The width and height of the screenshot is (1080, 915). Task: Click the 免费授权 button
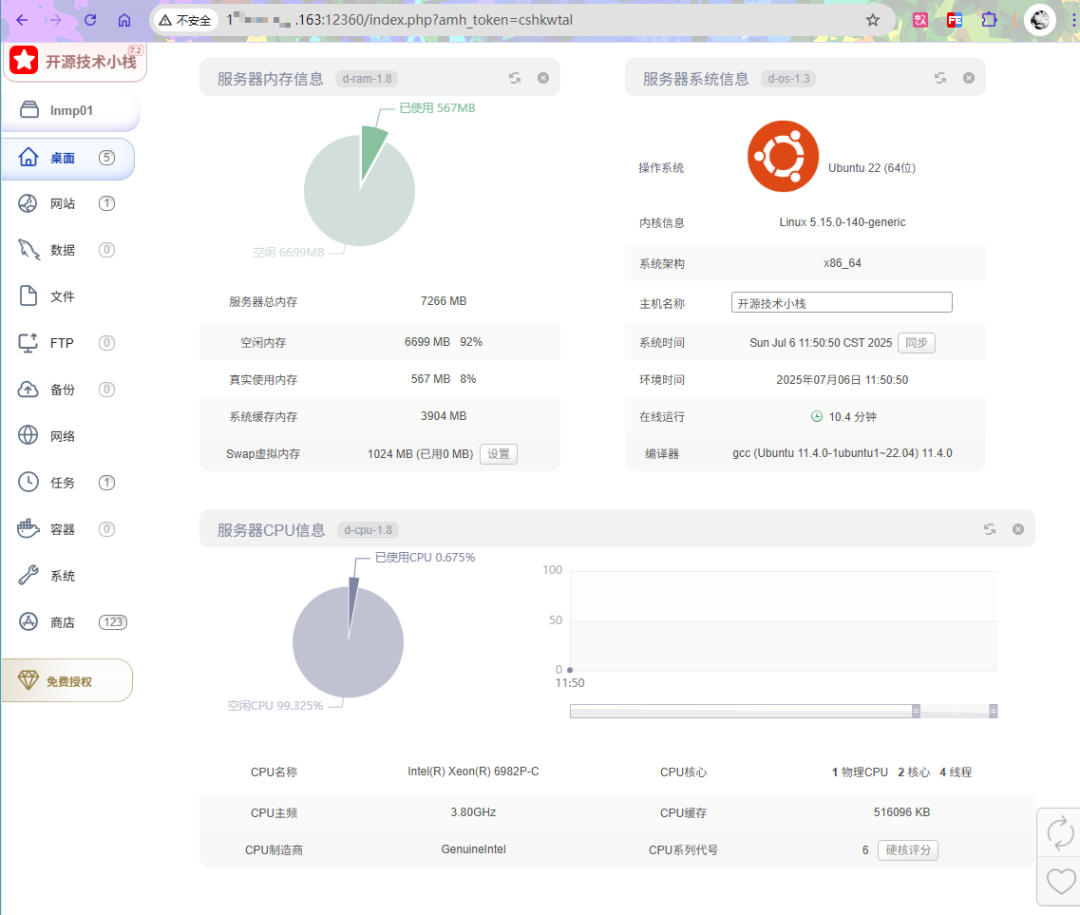(x=68, y=681)
